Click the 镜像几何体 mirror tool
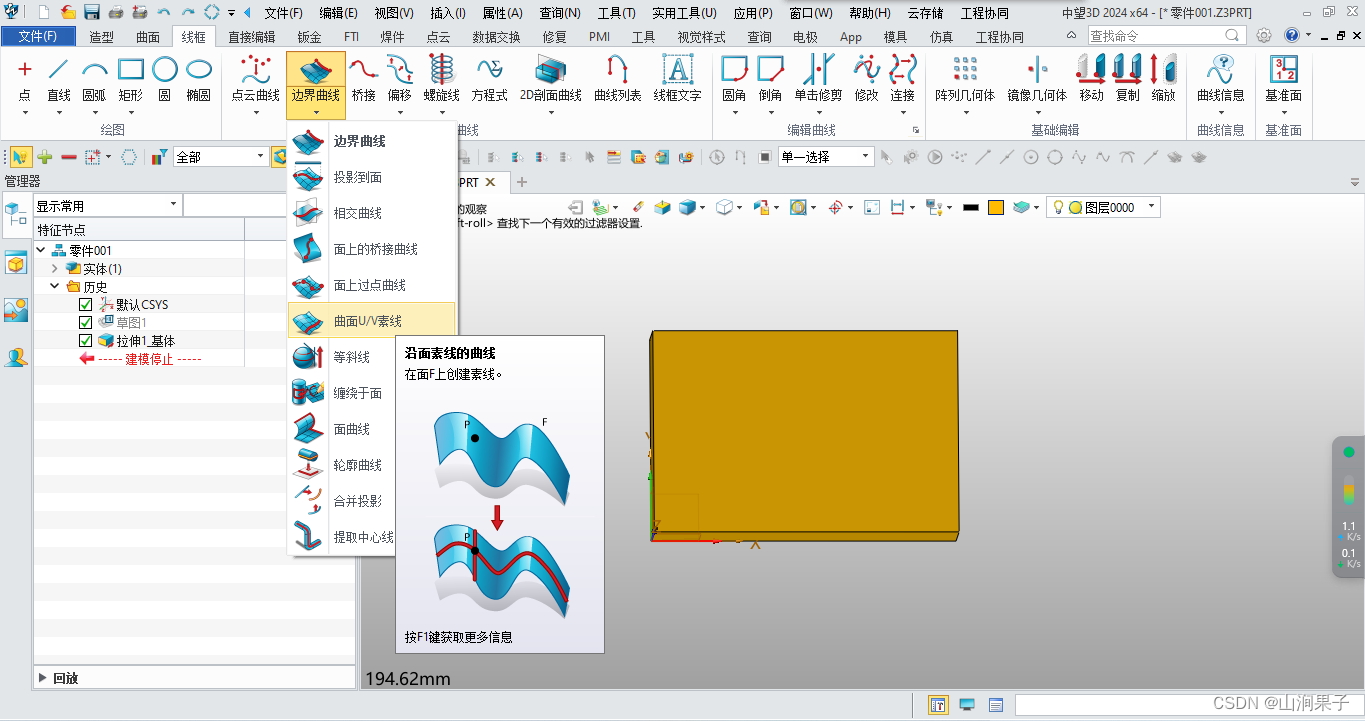1365x721 pixels. pos(1037,79)
